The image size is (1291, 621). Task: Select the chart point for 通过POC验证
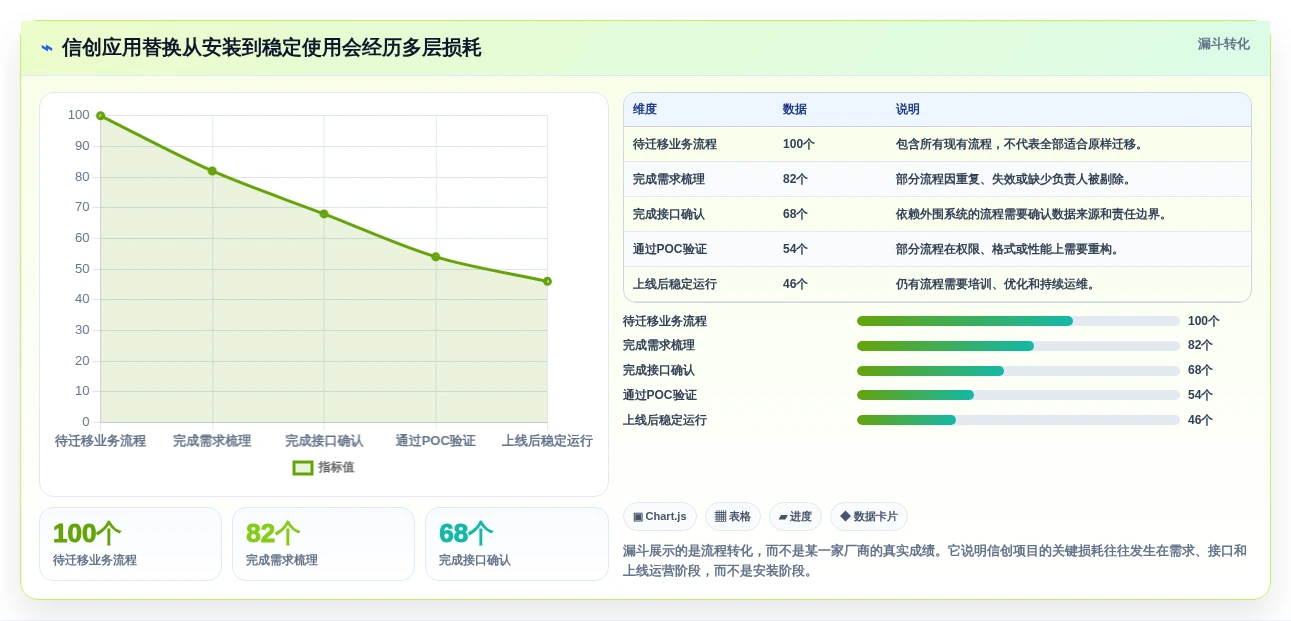click(x=436, y=257)
